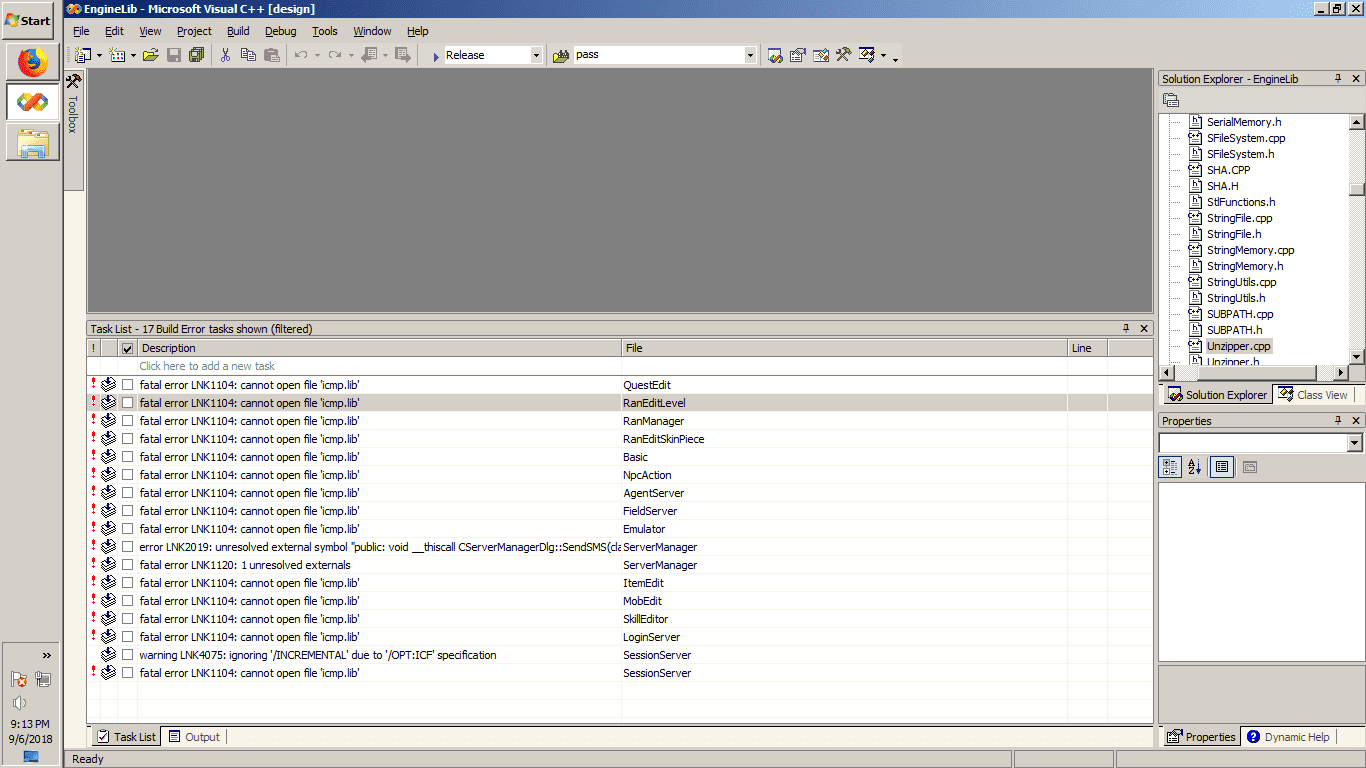Click the checked column header checkbox
Viewport: 1366px width, 768px height.
[x=127, y=348]
